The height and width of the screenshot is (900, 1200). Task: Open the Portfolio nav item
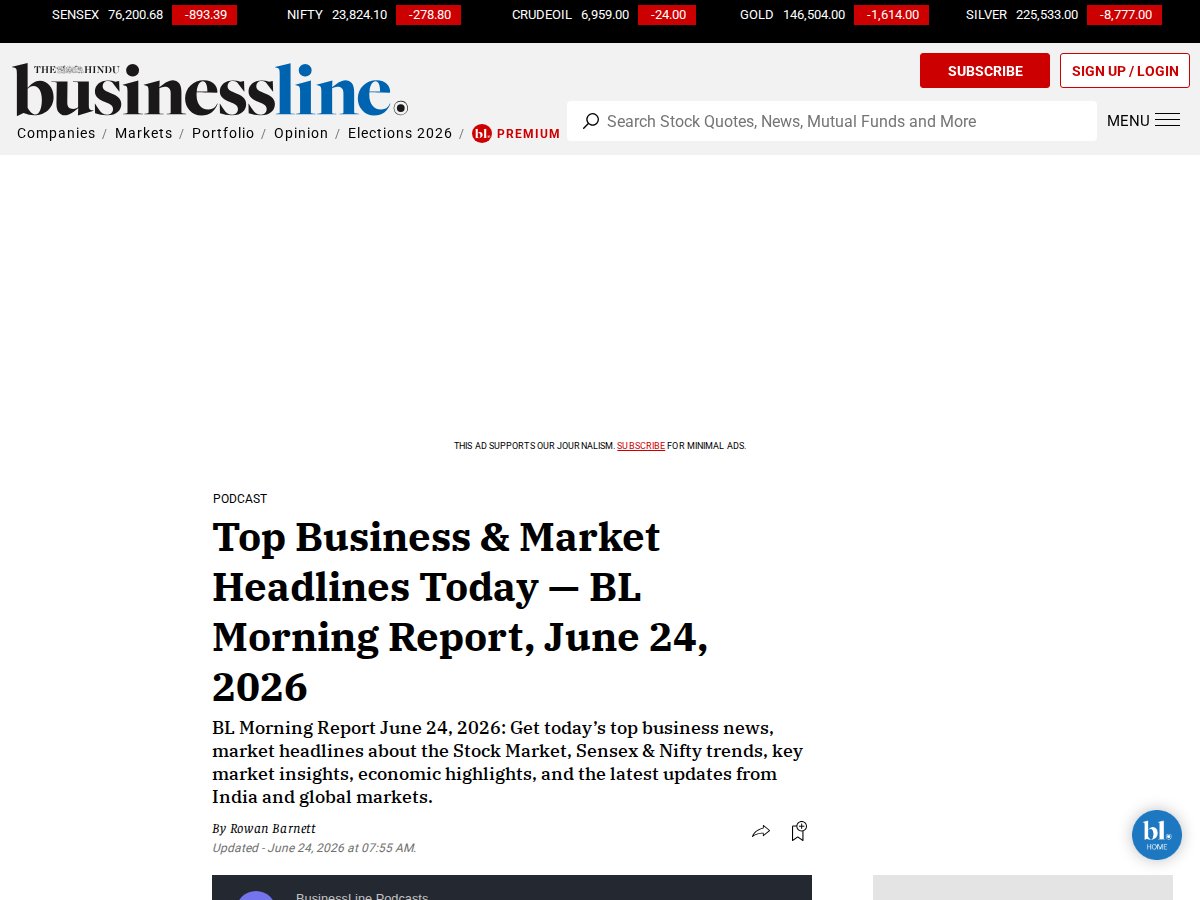tap(223, 133)
